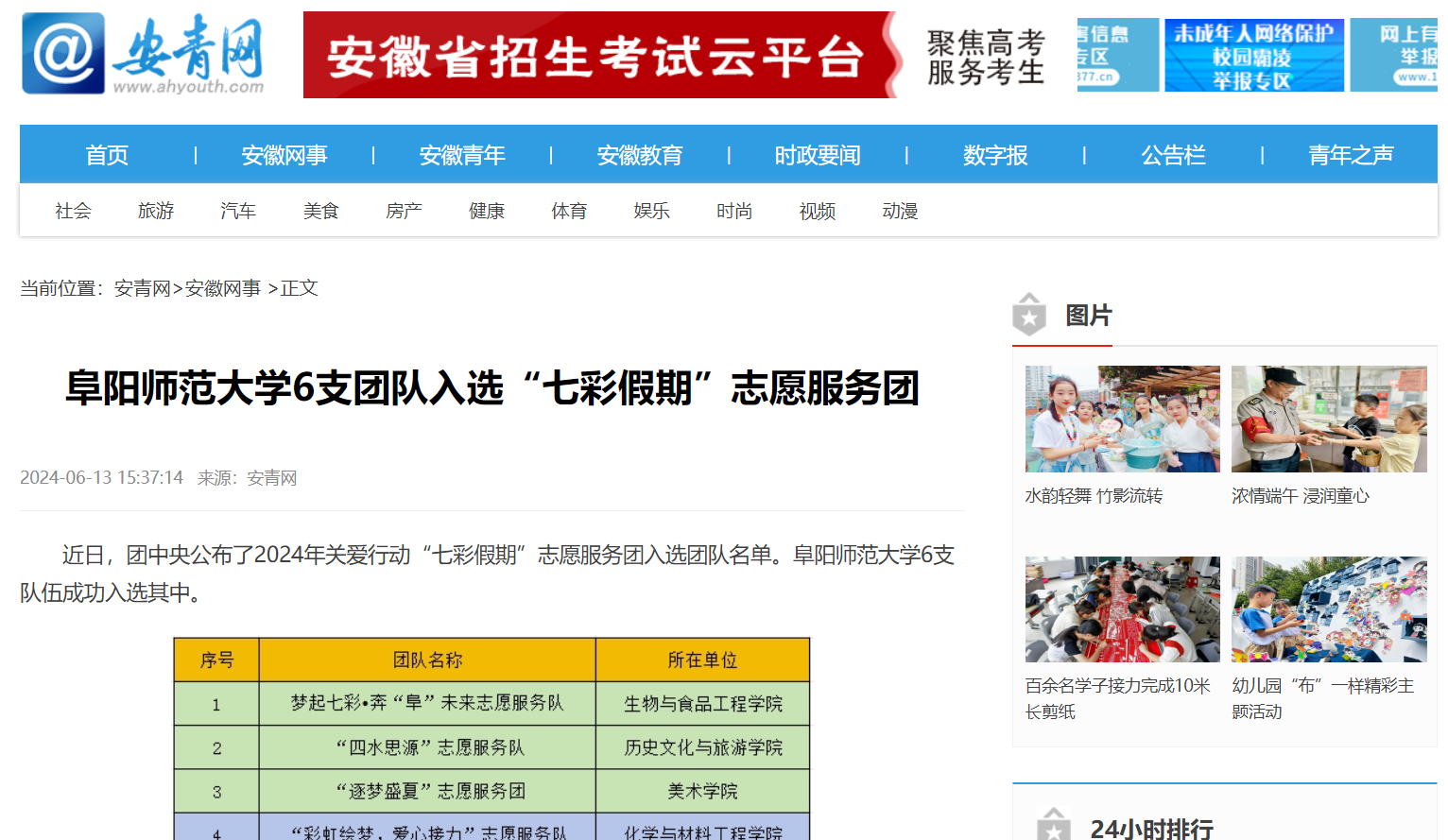This screenshot has height=840, width=1448.
Task: Open the 水韵轻舞 竹影流转 photo thumbnail
Action: pyautogui.click(x=1122, y=419)
